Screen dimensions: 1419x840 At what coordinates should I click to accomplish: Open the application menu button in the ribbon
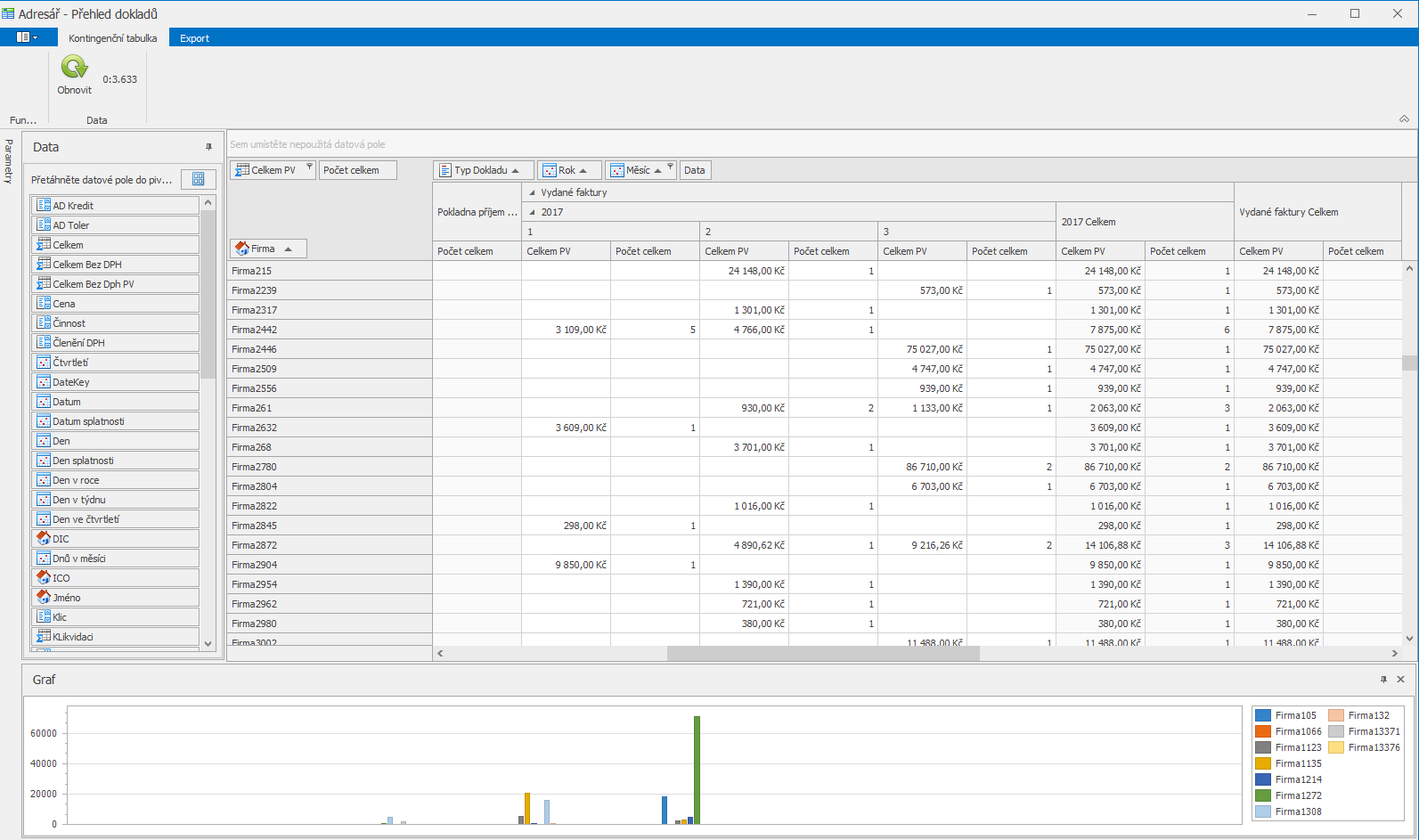click(28, 37)
